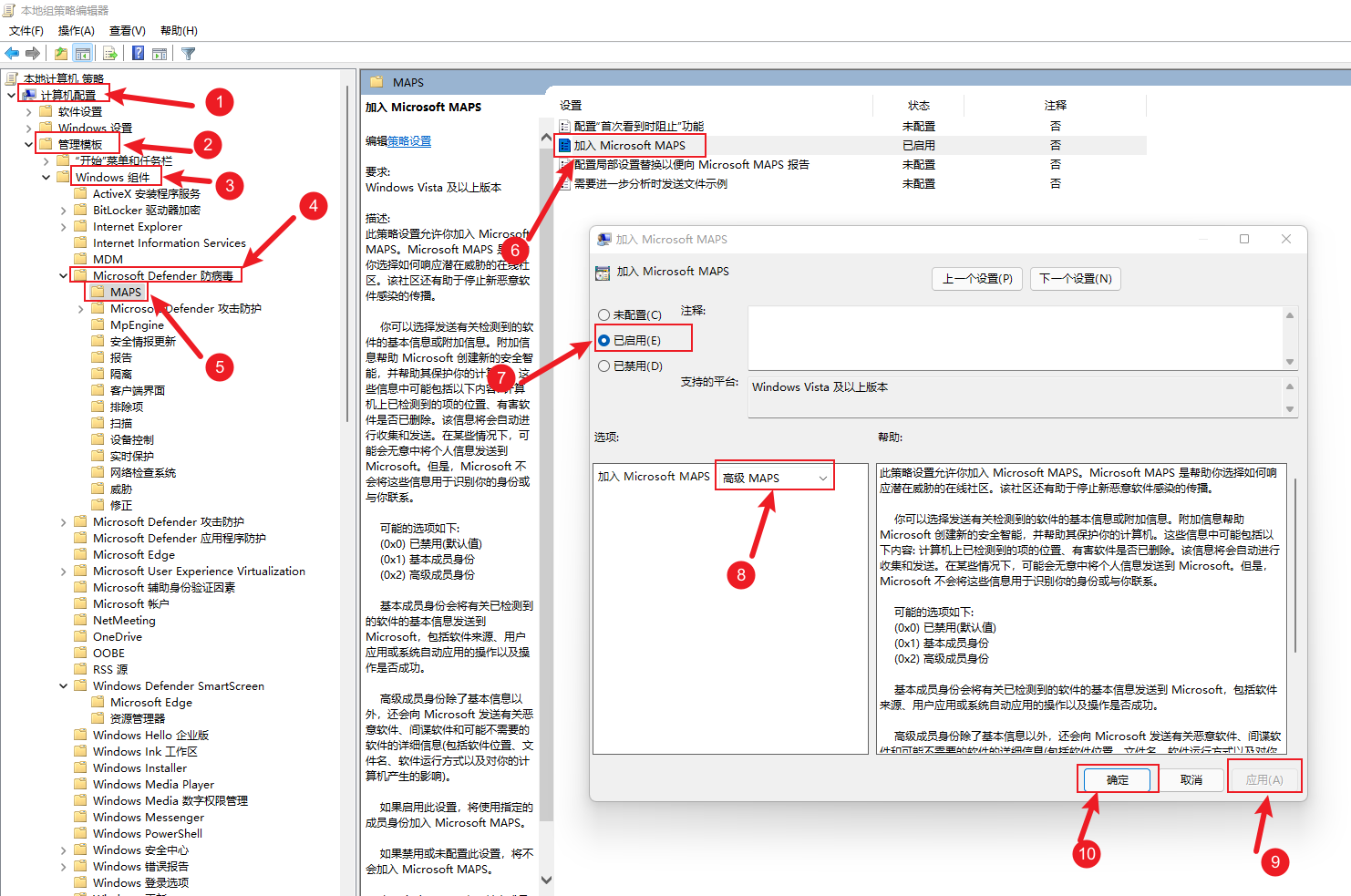Click the folder icon beside Windows PowerShell
This screenshot has height=896, width=1351.
click(81, 833)
